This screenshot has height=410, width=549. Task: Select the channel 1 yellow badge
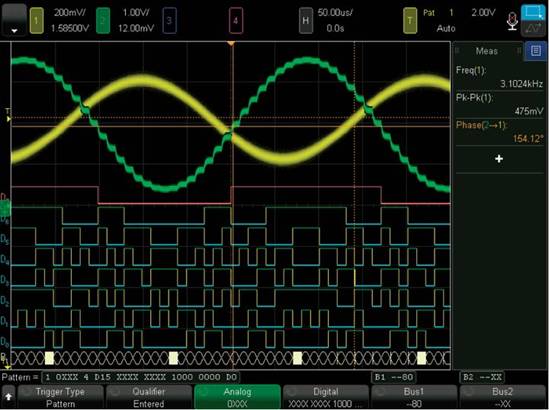point(36,21)
